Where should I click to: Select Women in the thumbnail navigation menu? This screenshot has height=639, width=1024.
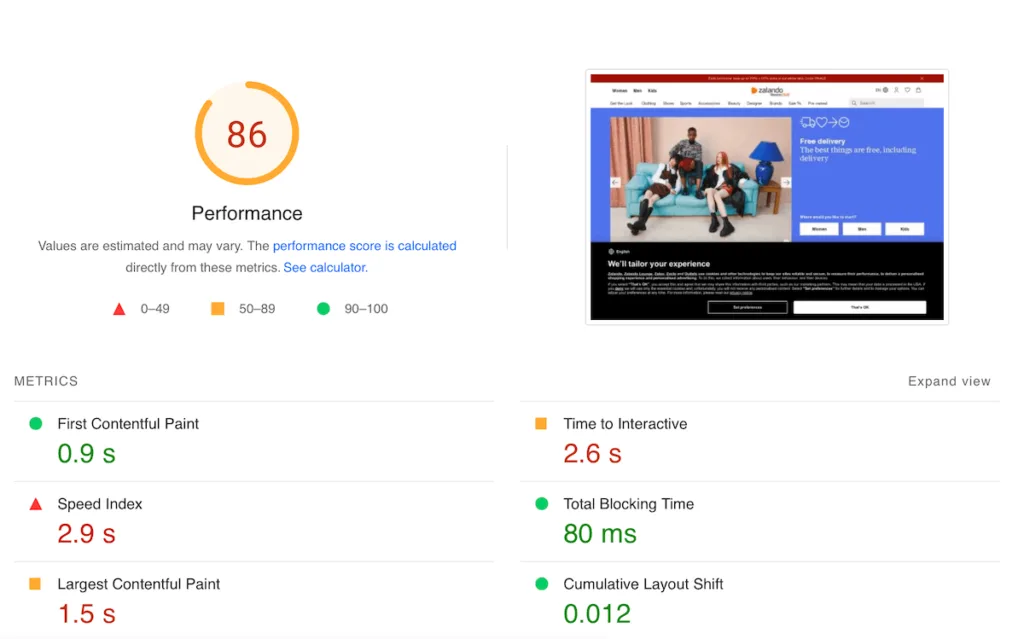619,90
